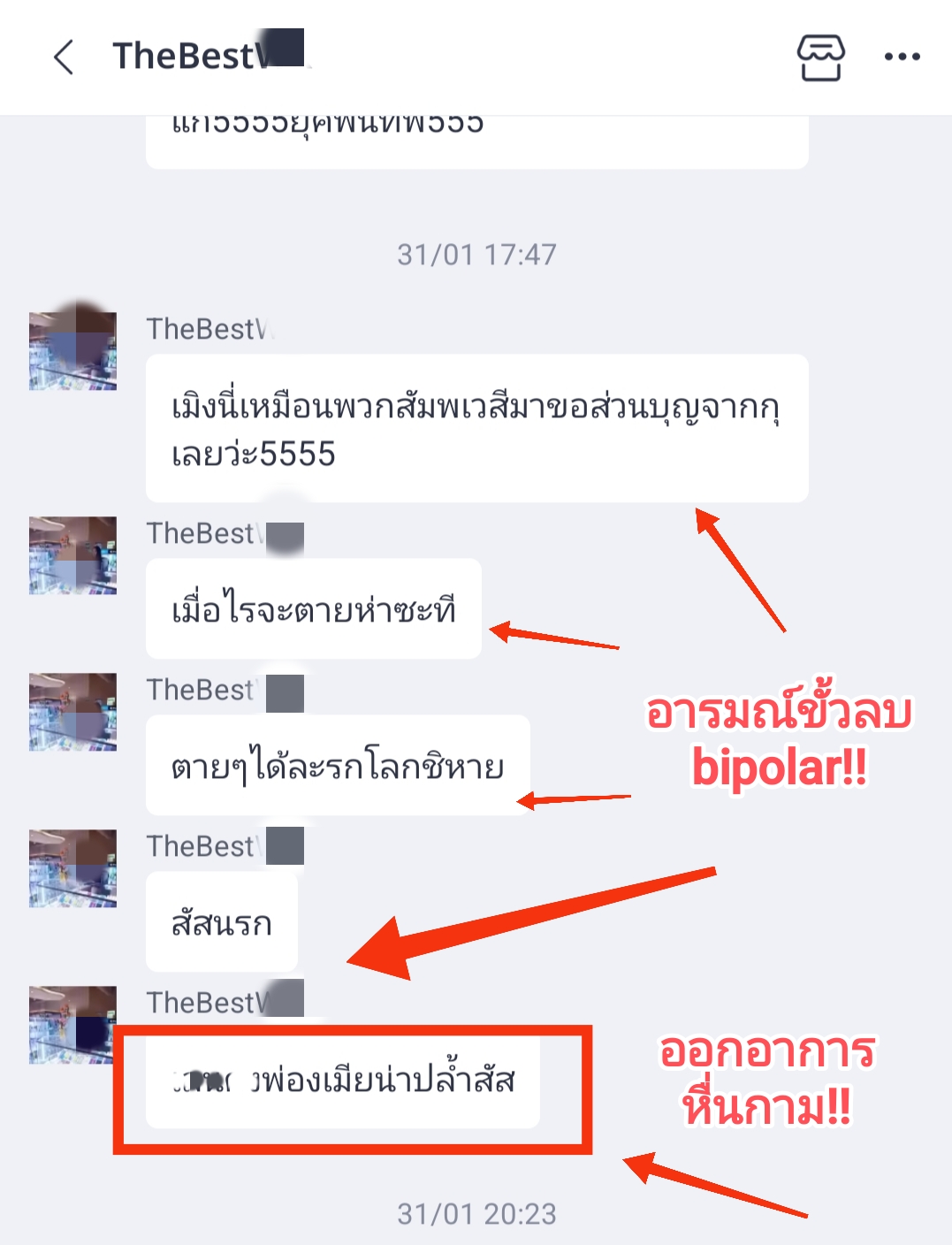Select the message bubble inside red box

coord(343,1079)
